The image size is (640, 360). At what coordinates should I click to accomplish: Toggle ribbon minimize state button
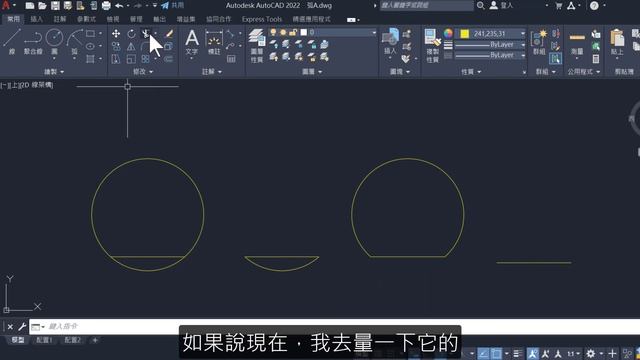pos(351,20)
